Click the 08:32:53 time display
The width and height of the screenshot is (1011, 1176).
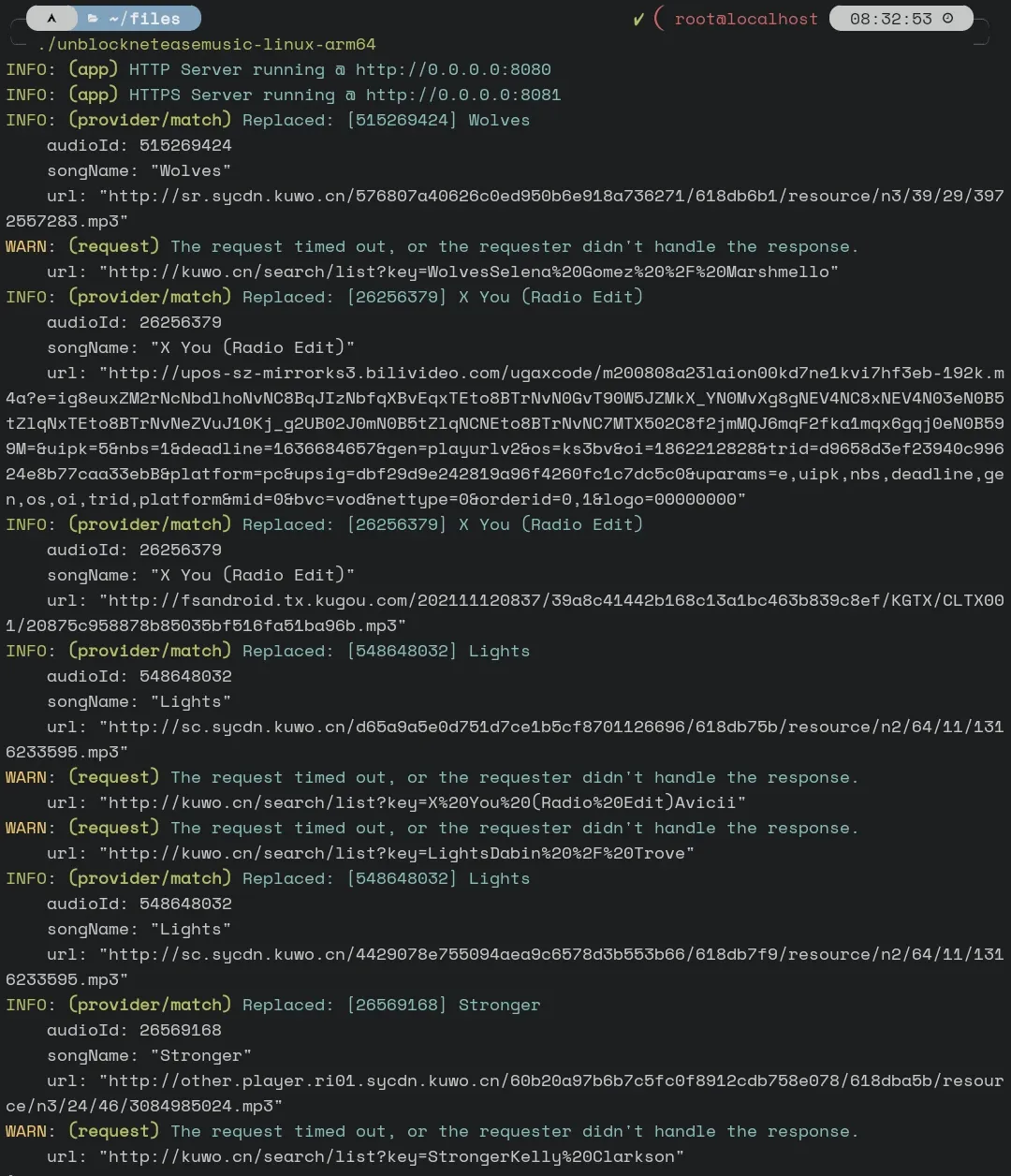[890, 19]
